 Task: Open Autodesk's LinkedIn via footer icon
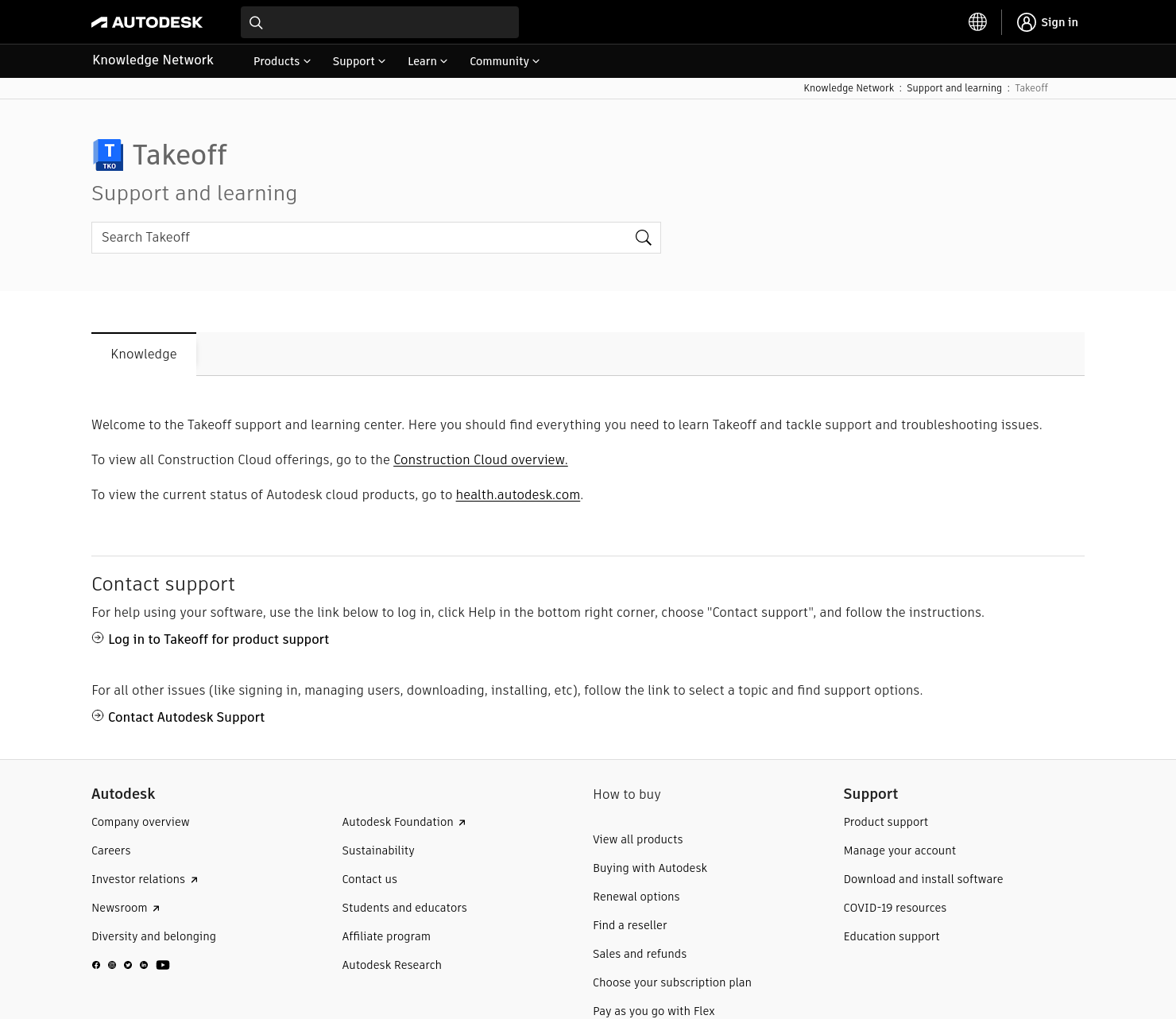[x=144, y=964]
